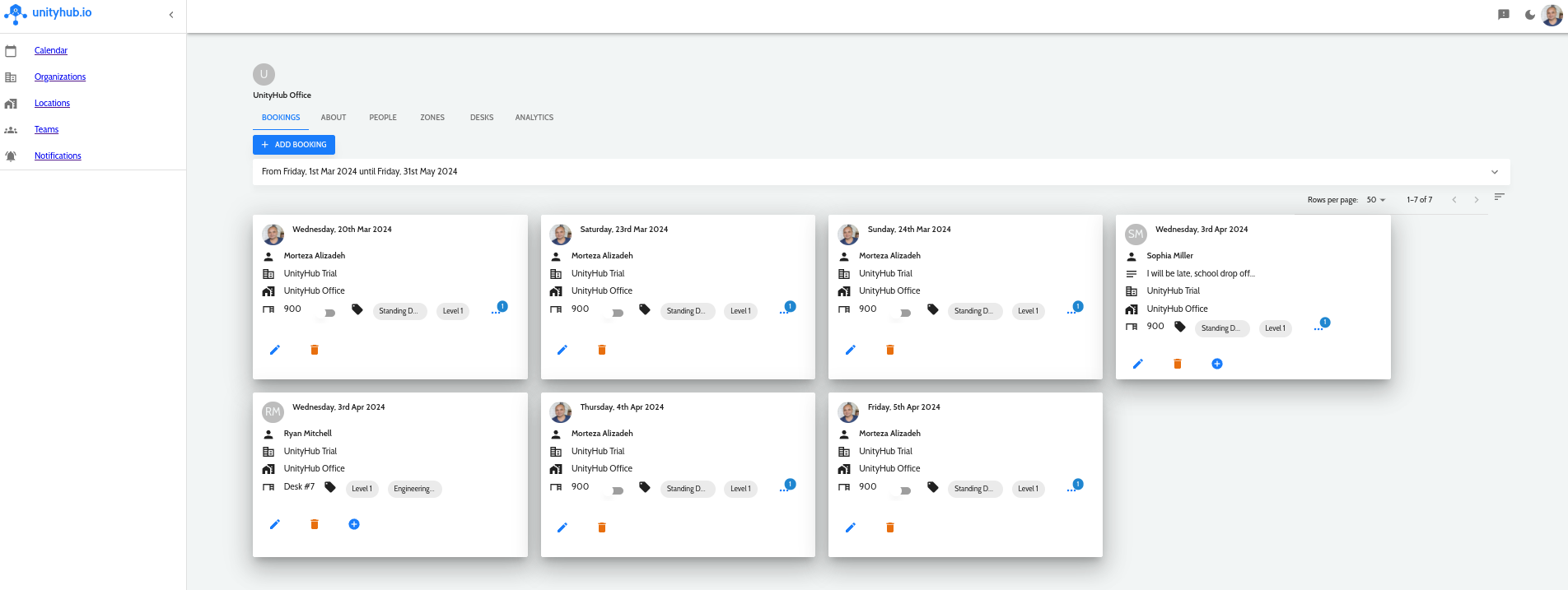Show more tags on Friday, 5th Apr booking

(1072, 489)
